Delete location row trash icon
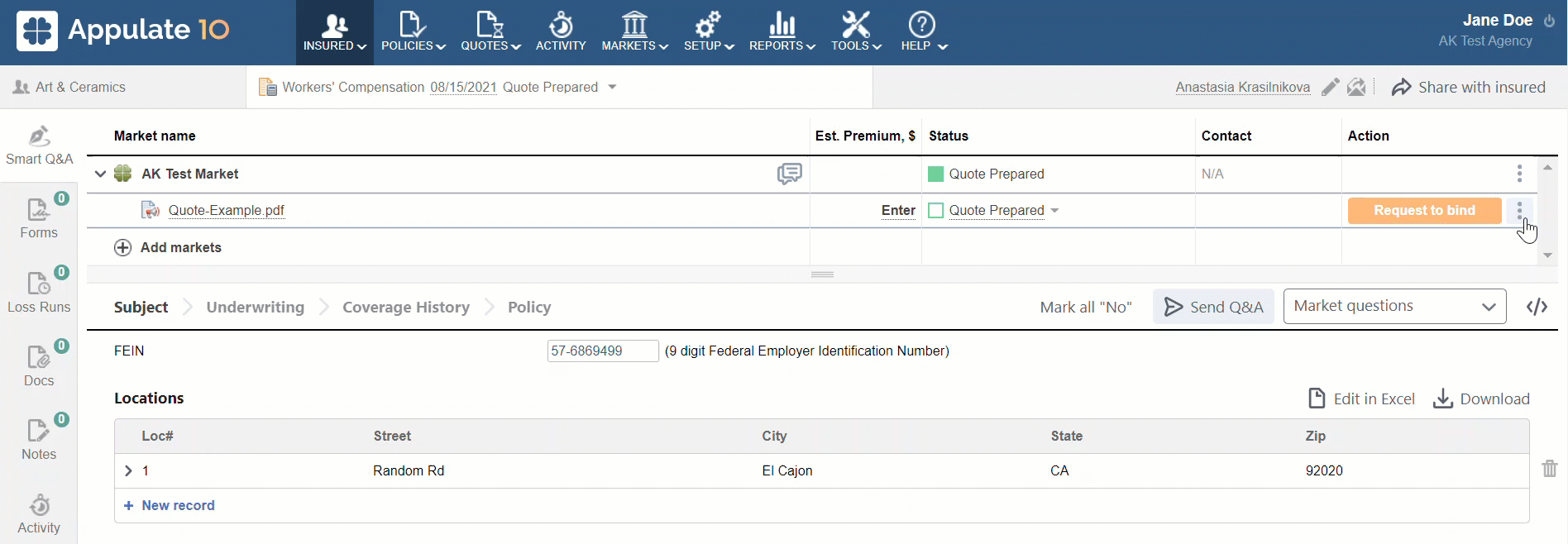This screenshot has height=544, width=1568. pyautogui.click(x=1550, y=468)
